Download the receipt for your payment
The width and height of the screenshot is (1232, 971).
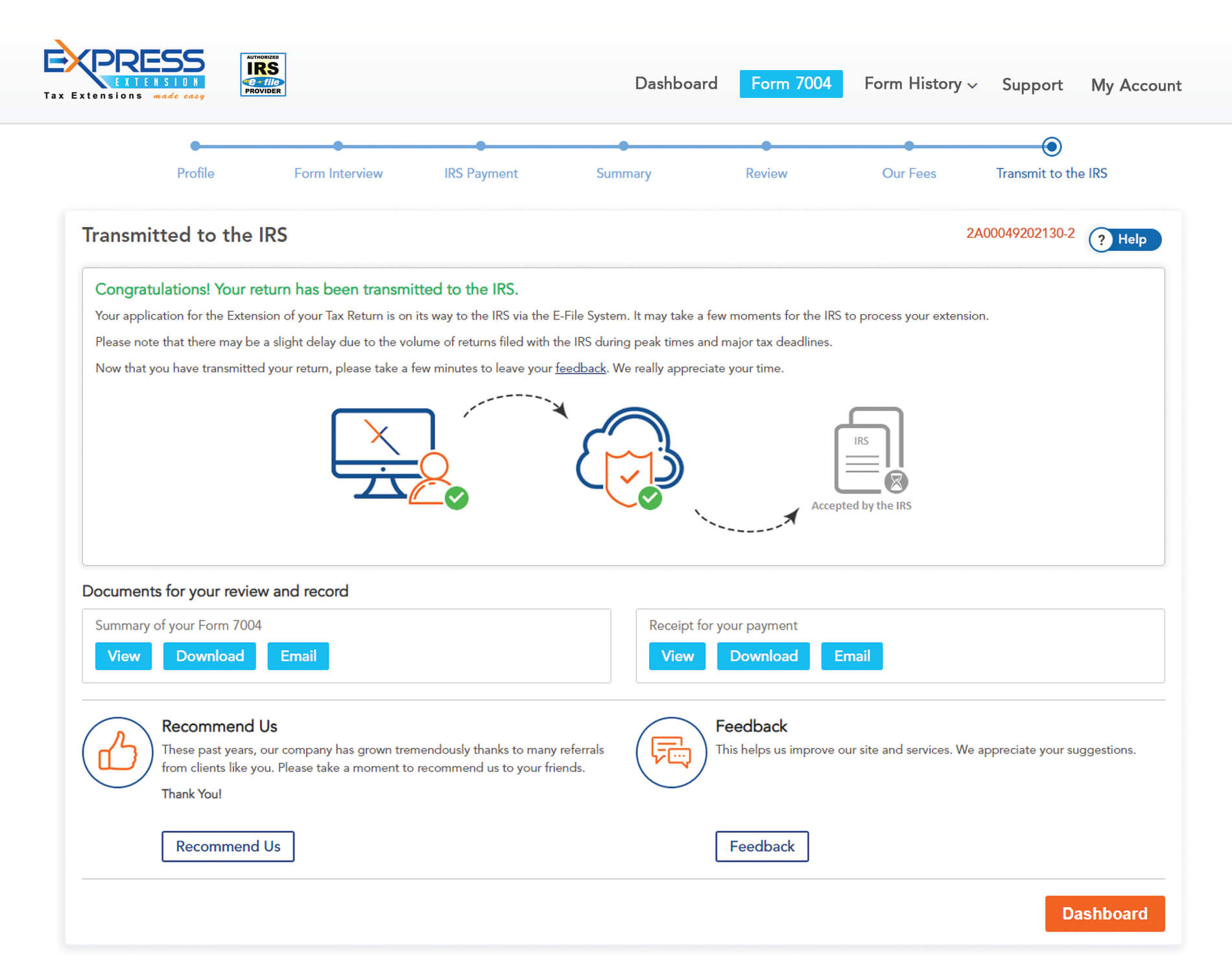[763, 656]
